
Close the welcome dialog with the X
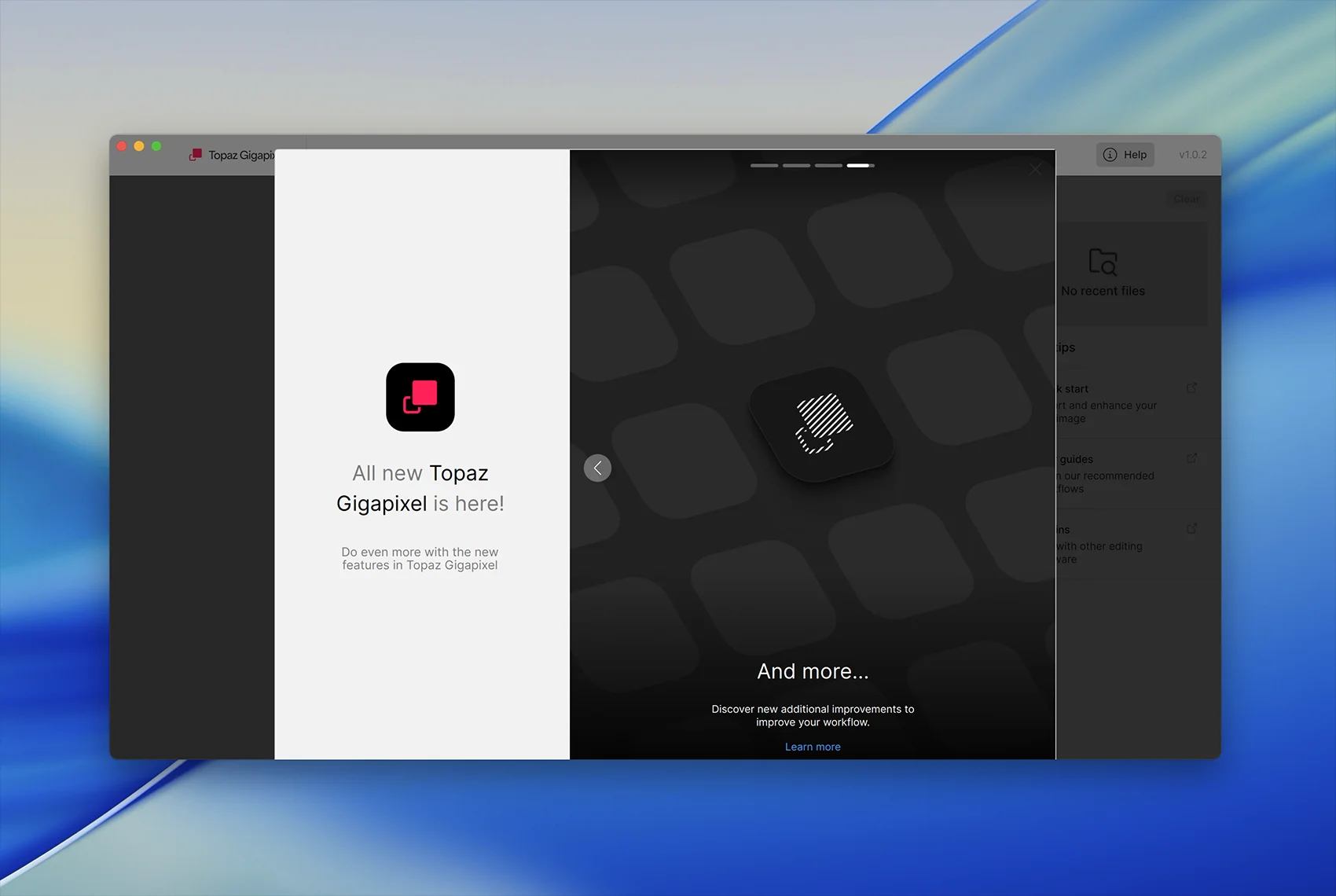coord(1036,169)
